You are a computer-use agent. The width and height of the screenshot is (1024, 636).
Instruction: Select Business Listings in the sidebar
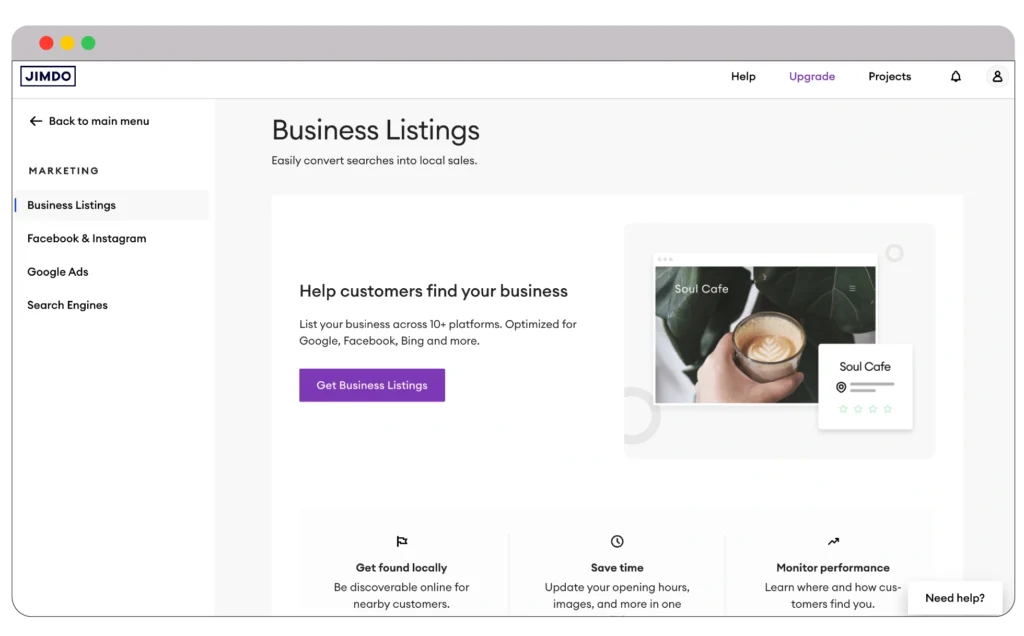[x=72, y=205]
